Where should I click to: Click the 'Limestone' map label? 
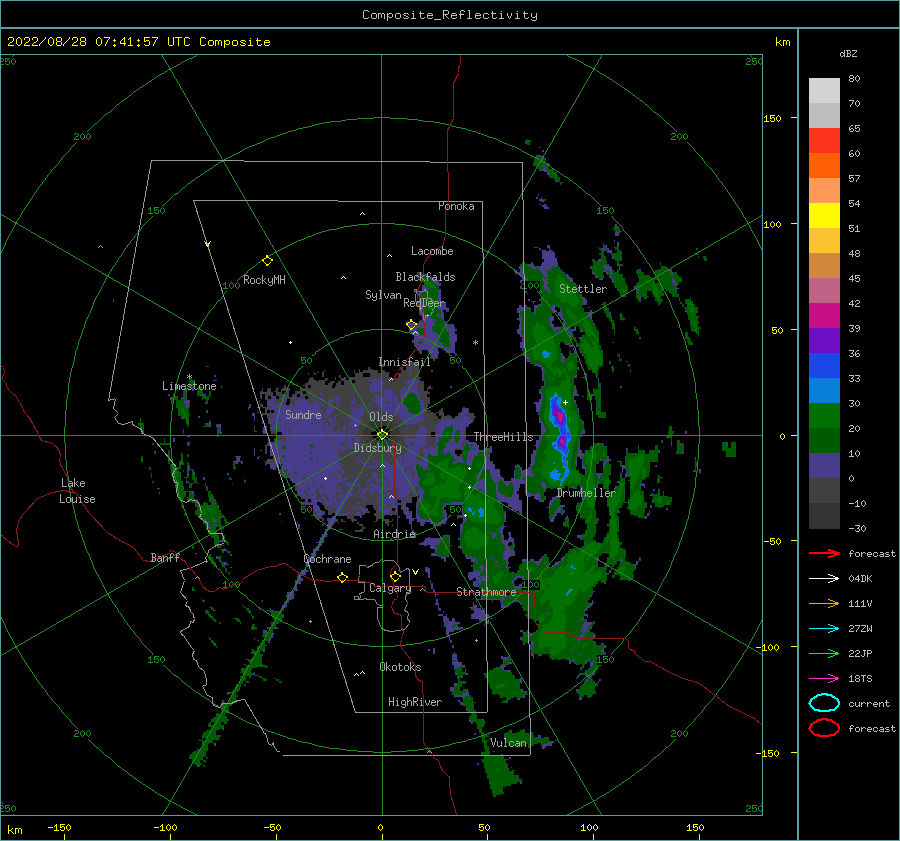[189, 386]
